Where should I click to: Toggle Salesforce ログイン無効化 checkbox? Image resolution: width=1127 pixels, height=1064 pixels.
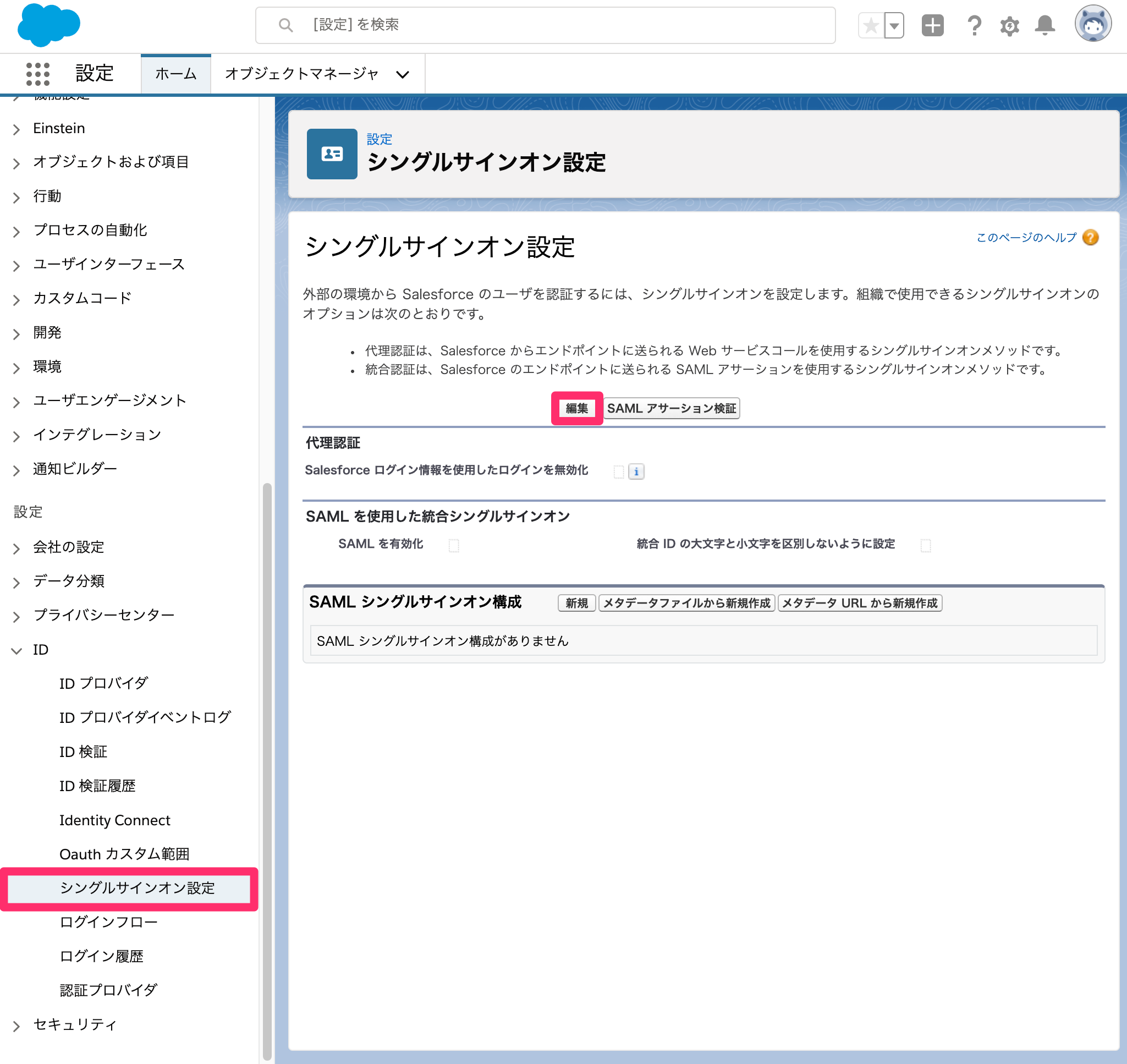coord(618,471)
